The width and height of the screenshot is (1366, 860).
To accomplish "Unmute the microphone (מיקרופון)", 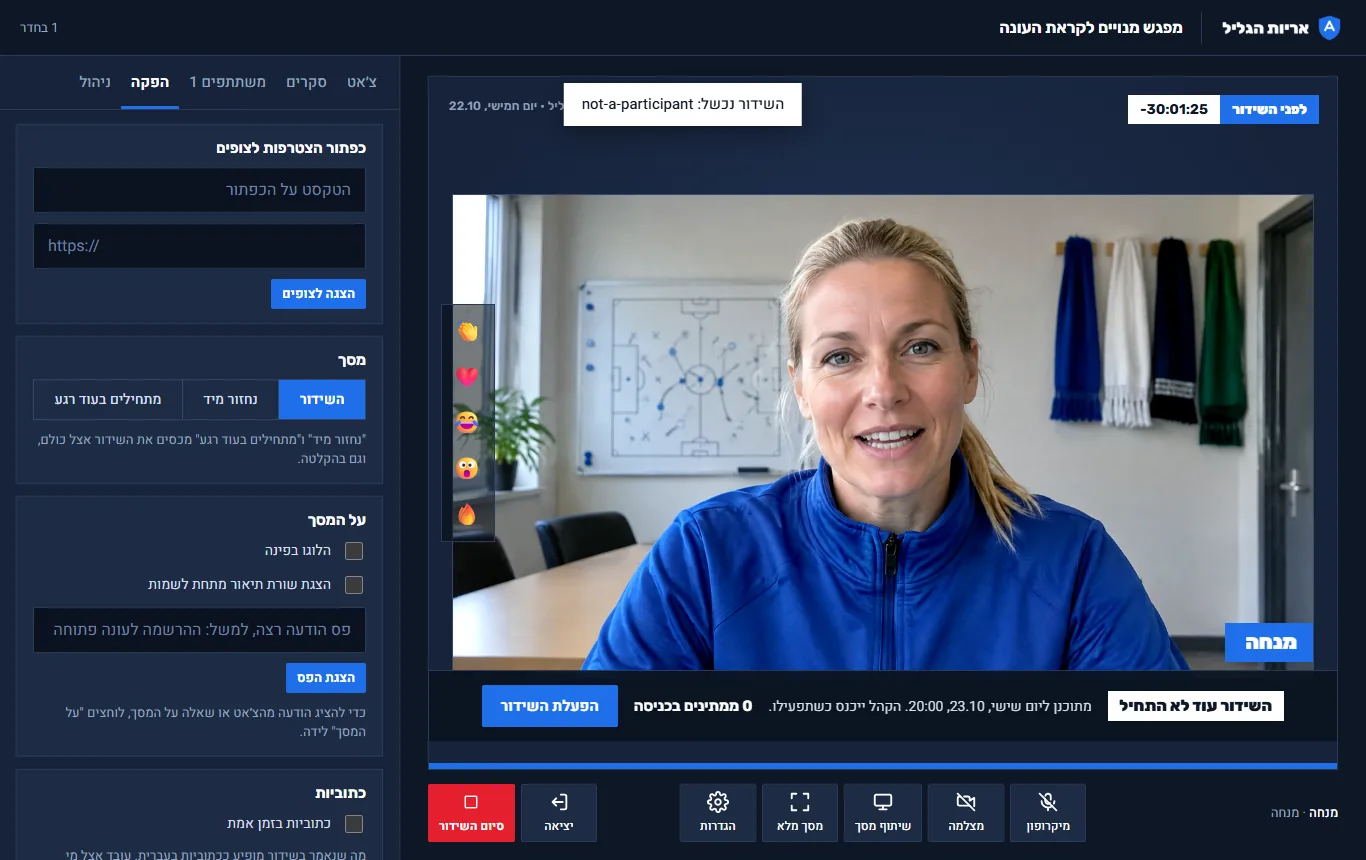I will (1047, 812).
